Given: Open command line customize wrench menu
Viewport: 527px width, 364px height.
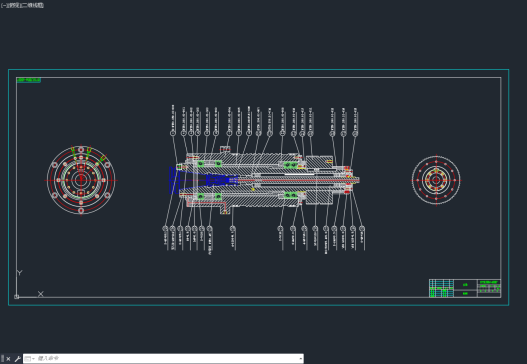Looking at the screenshot, I should [x=17, y=359].
